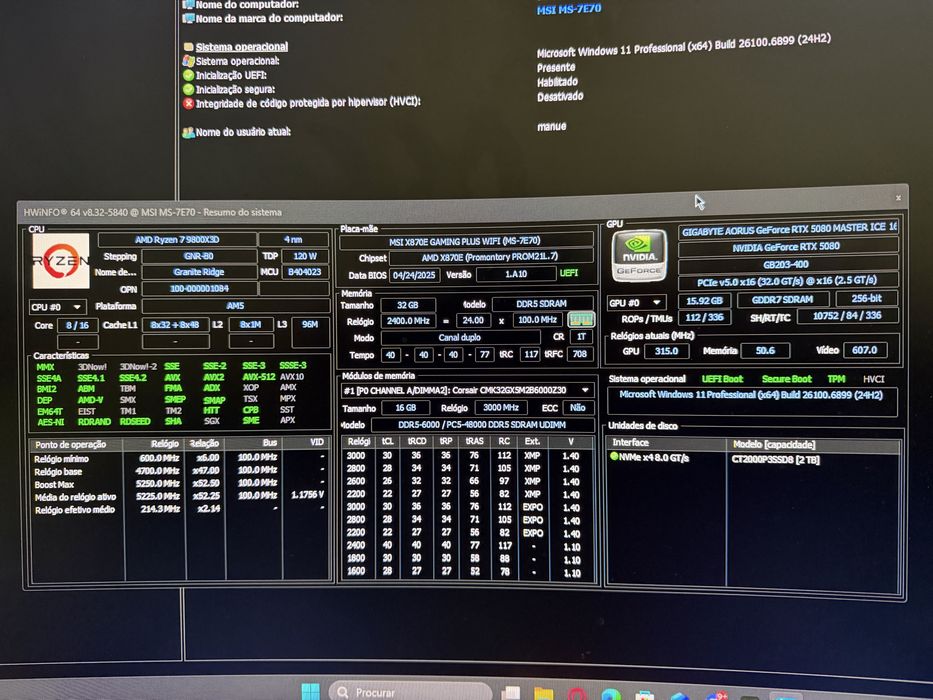Click the PCIe v5.0 x16 link field
Image resolution: width=933 pixels, height=700 pixels.
click(787, 281)
